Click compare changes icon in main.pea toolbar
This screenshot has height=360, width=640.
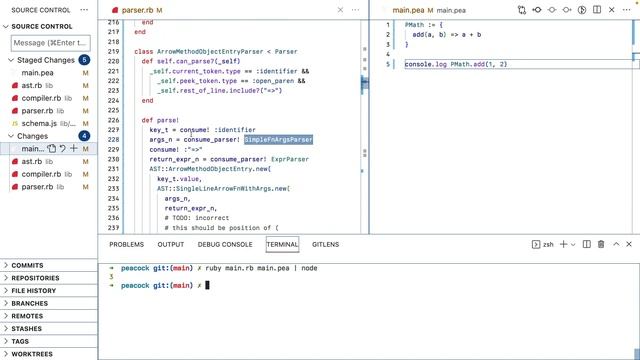point(522,10)
